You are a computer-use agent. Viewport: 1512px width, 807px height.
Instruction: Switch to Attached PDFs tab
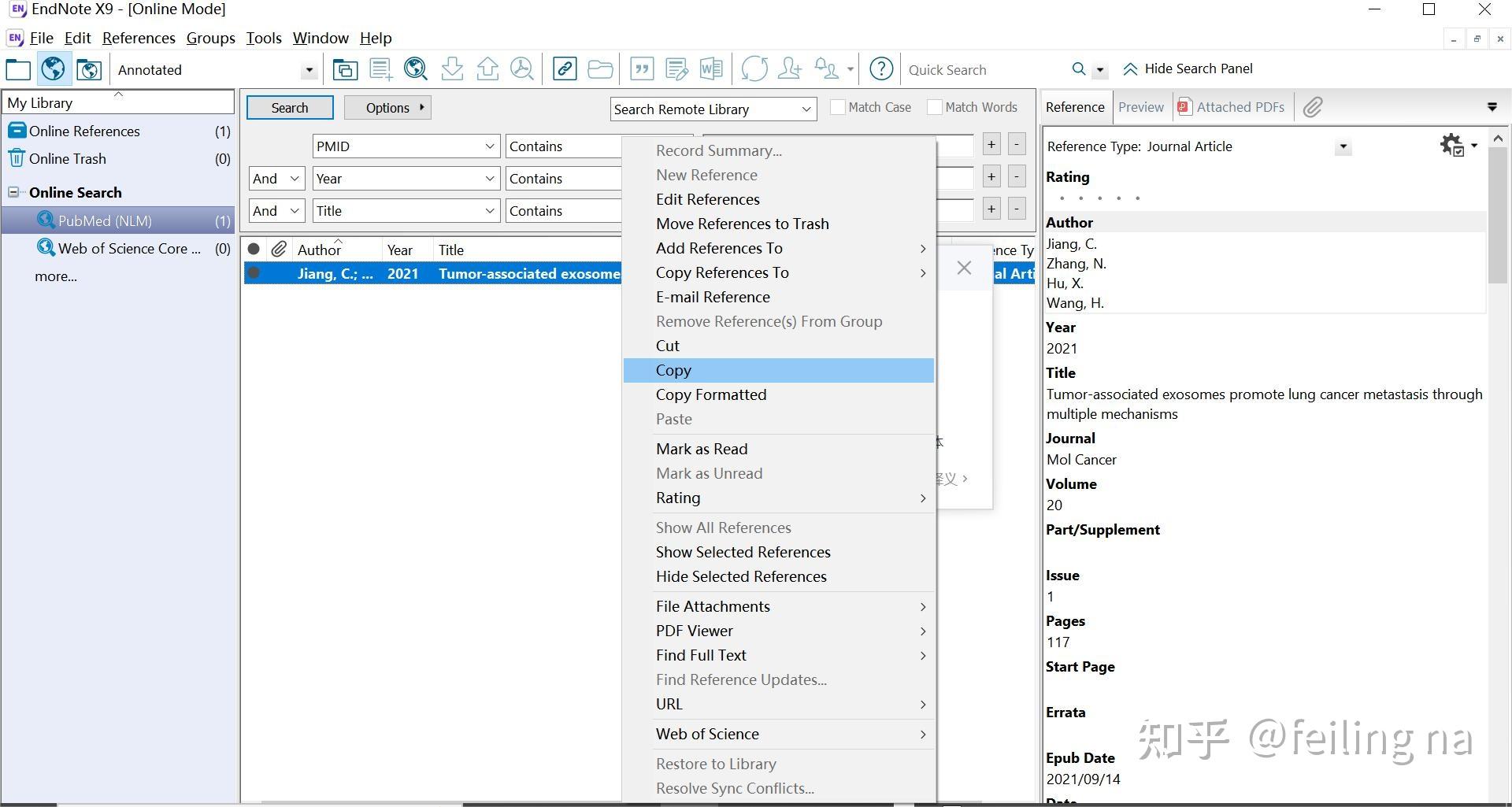coord(1232,107)
